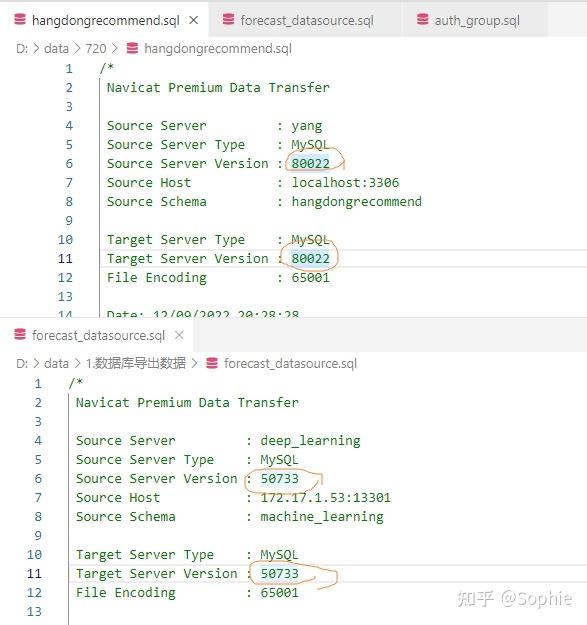Click the auth_group.sql tab database icon

point(422,19)
